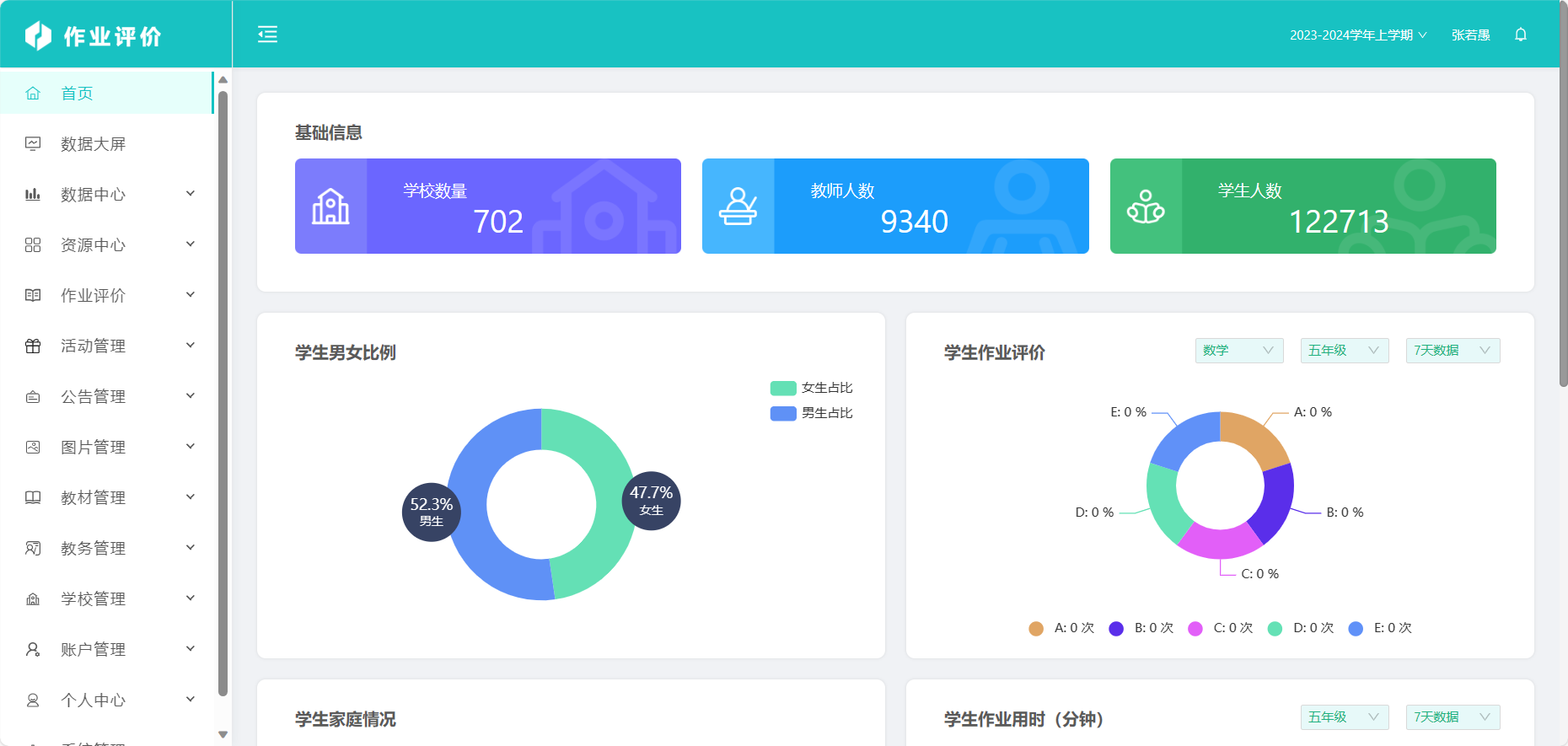
Task: Click the 作业评价 logo icon
Action: [x=39, y=35]
